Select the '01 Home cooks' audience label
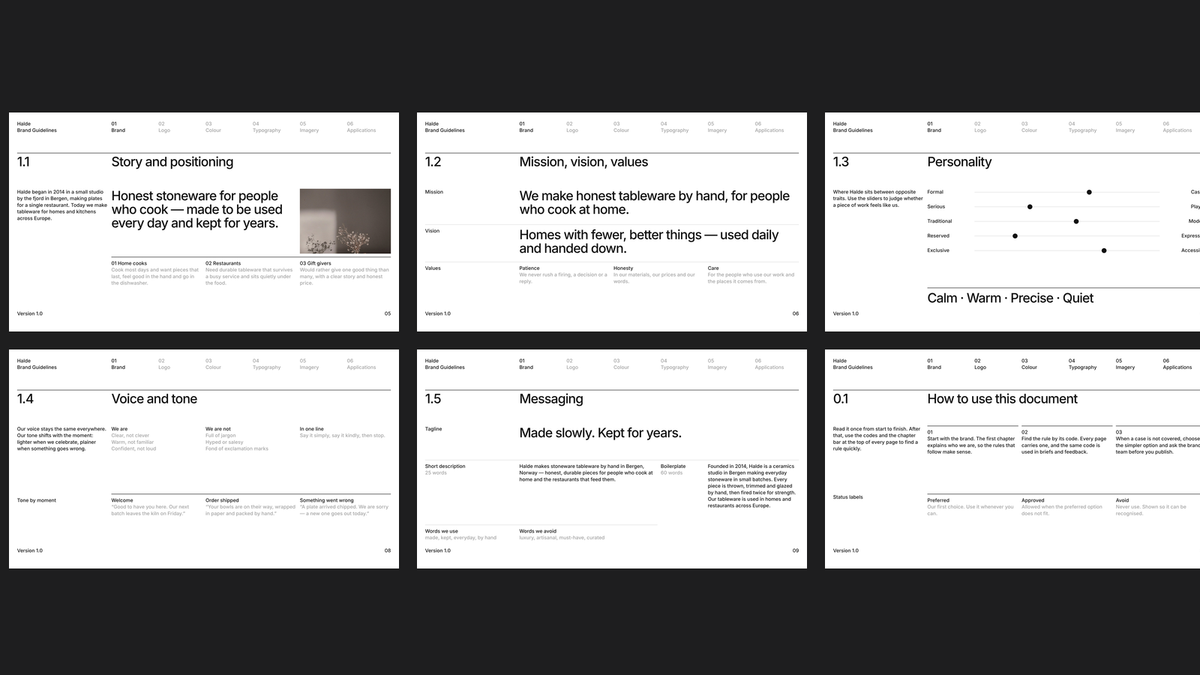The height and width of the screenshot is (675, 1200). pyautogui.click(x=129, y=263)
